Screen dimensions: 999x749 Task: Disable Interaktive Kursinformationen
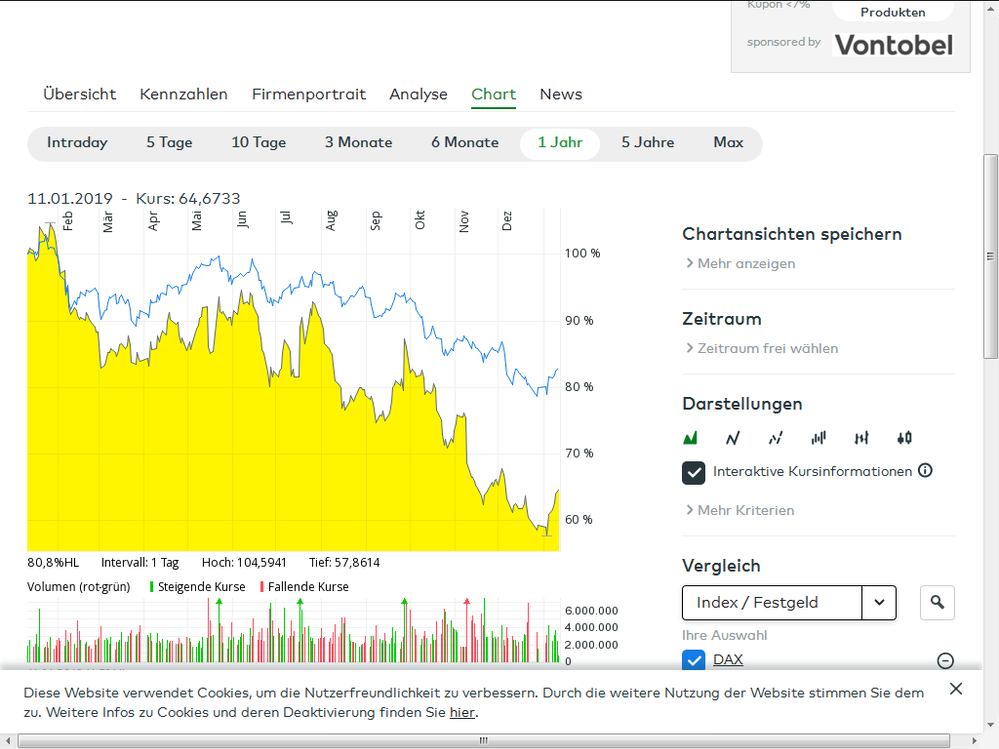coord(693,472)
